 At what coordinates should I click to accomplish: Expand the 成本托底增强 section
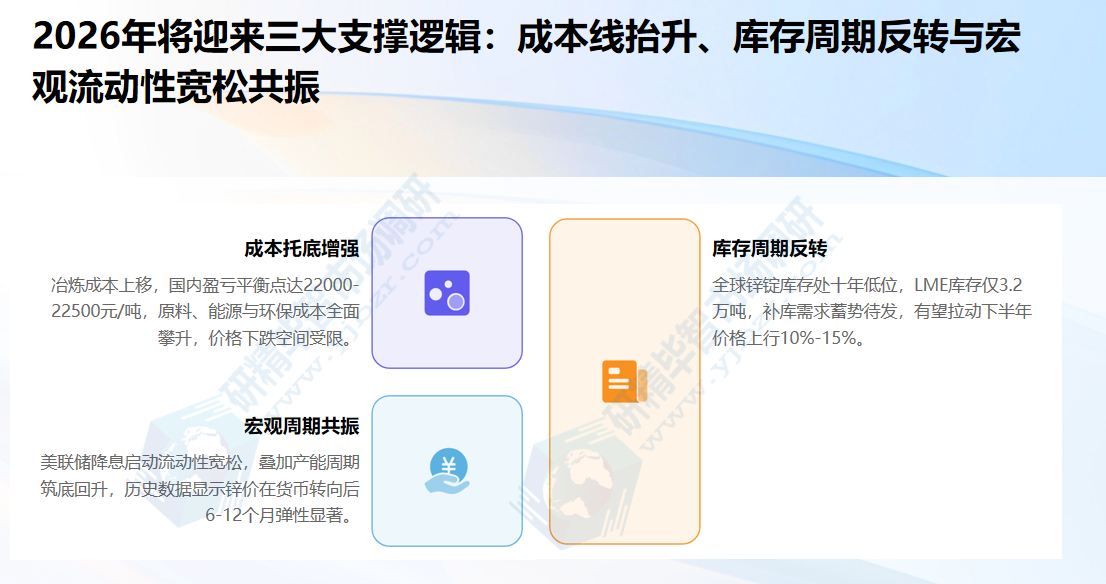pyautogui.click(x=302, y=248)
